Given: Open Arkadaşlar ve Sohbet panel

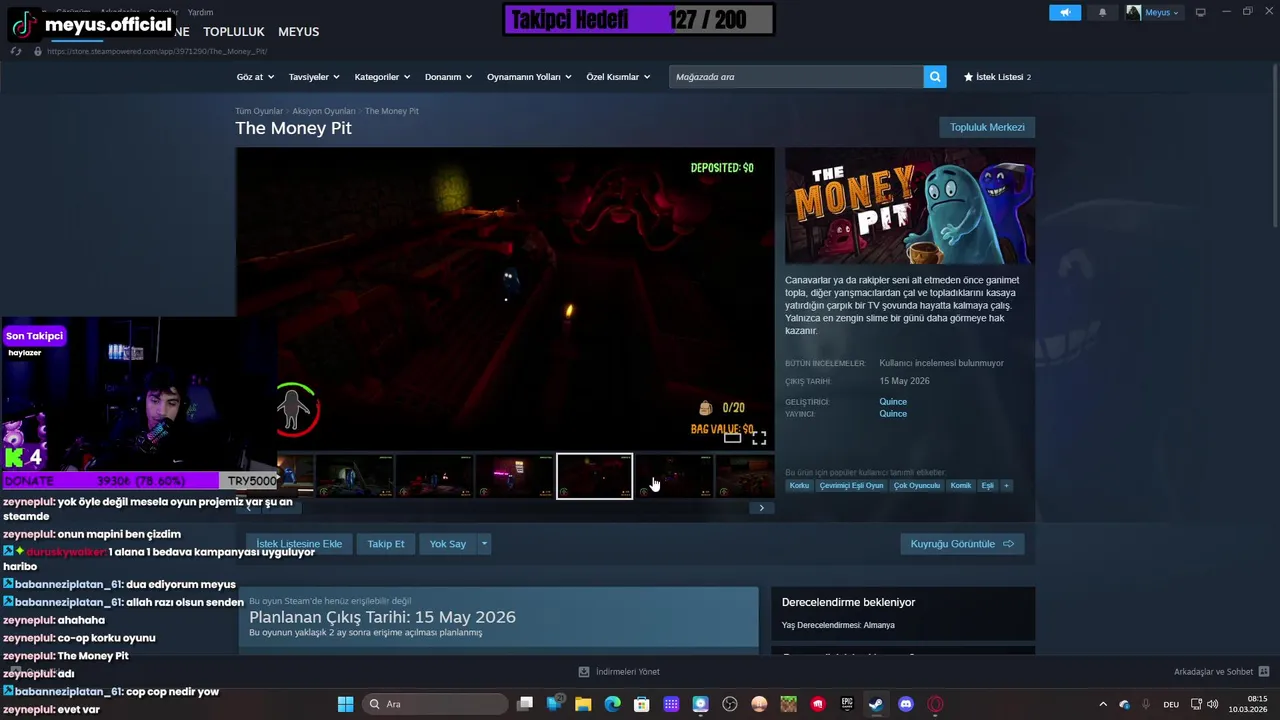Looking at the screenshot, I should point(1221,672).
